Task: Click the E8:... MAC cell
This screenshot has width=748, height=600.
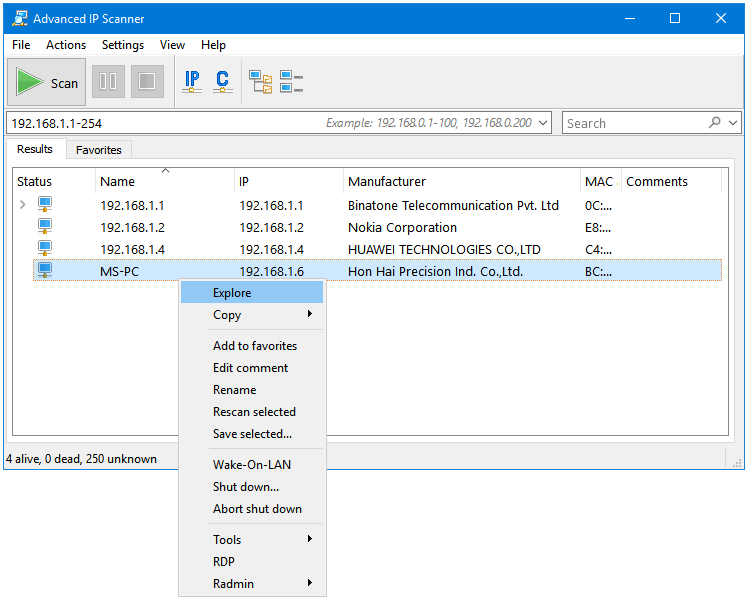Action: pyautogui.click(x=598, y=228)
